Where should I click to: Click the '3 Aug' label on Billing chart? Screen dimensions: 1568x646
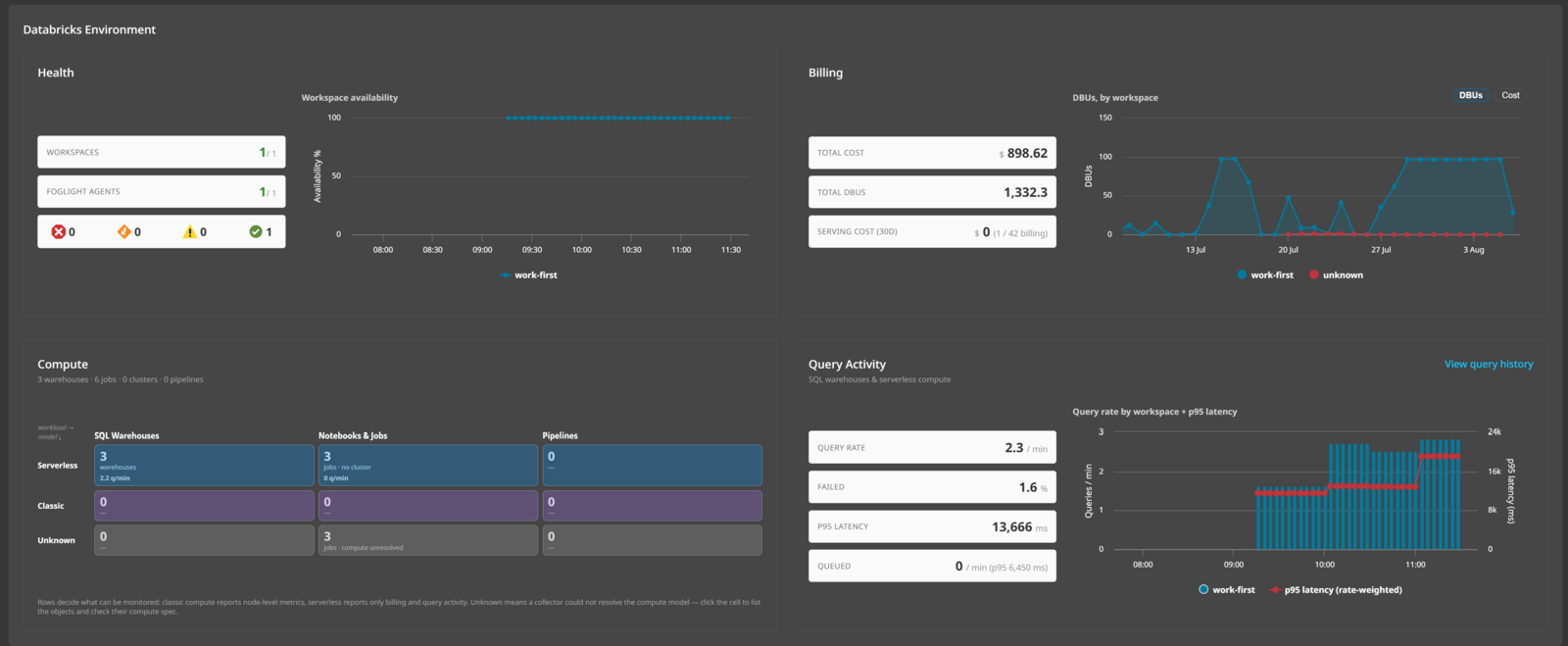click(x=1474, y=250)
